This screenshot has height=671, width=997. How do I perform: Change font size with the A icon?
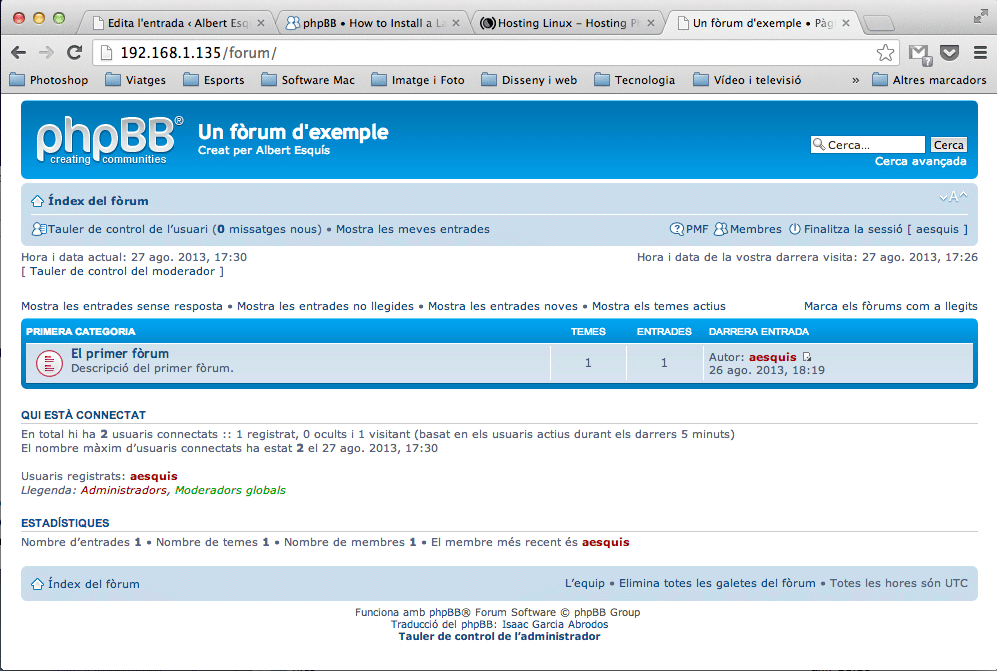(x=953, y=197)
